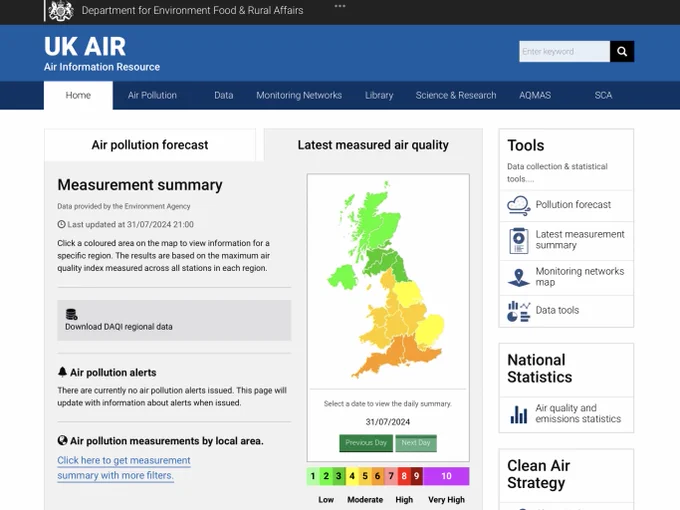The image size is (680, 510).
Task: Click Department for Environment Food & Rural Affairs
Action: click(x=193, y=10)
